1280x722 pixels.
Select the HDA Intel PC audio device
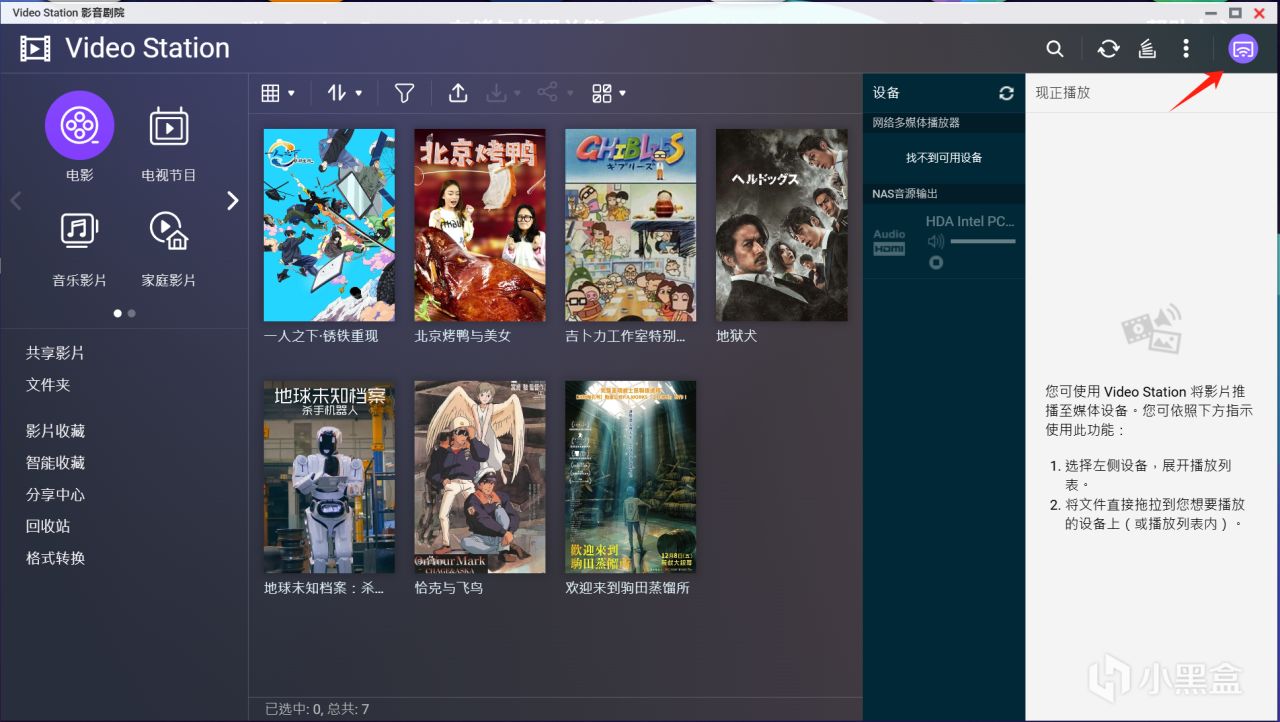click(970, 221)
